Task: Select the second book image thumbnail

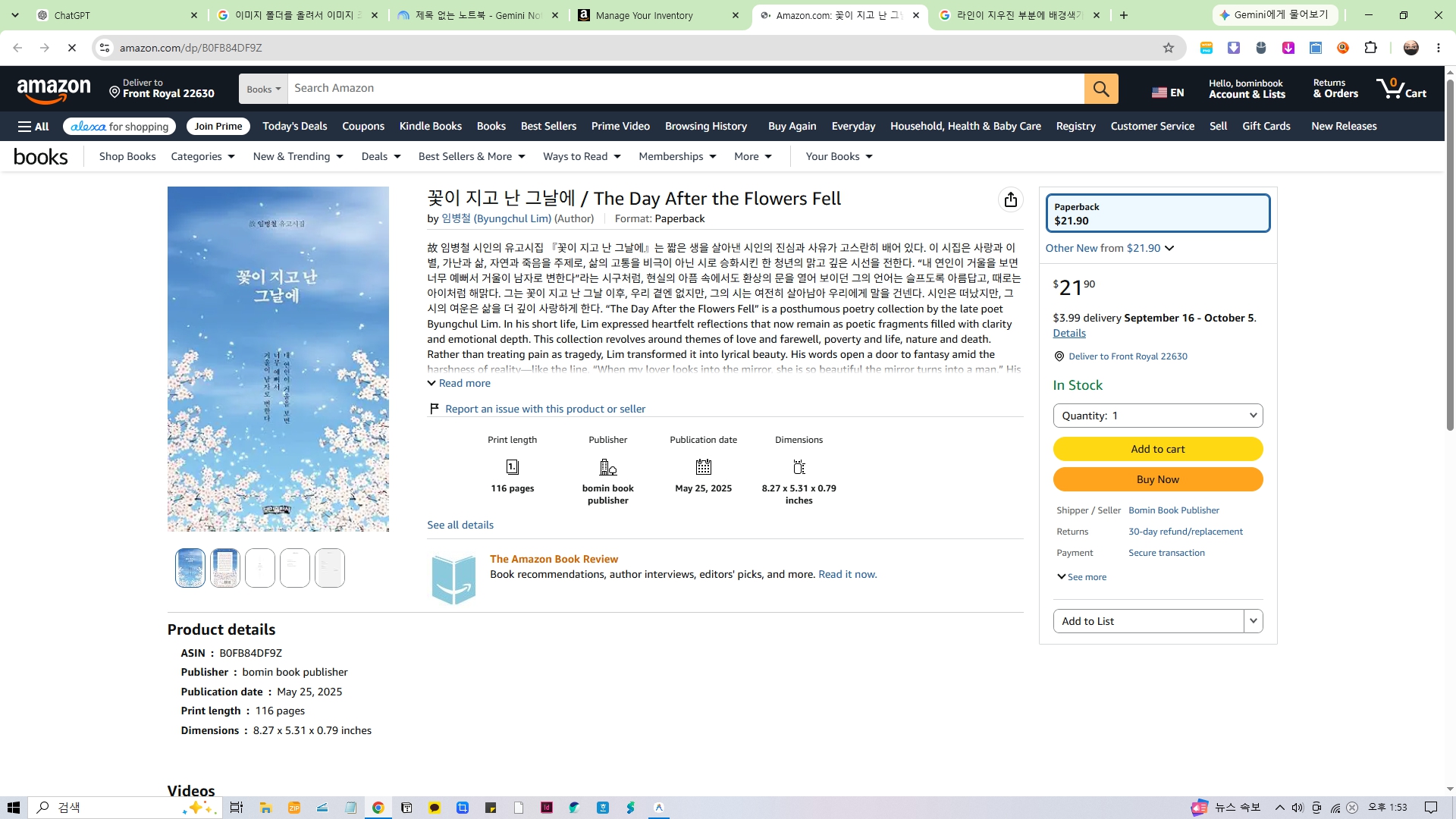Action: [225, 568]
